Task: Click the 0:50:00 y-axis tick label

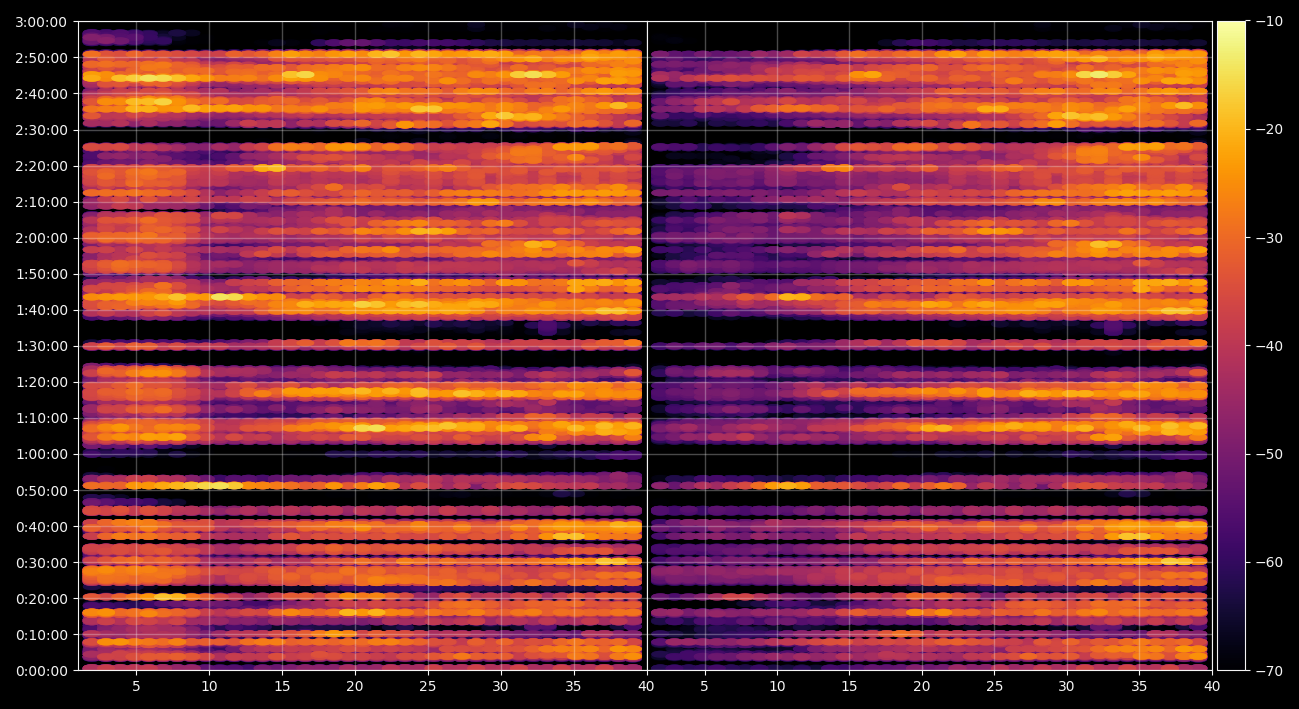Action: [x=41, y=490]
